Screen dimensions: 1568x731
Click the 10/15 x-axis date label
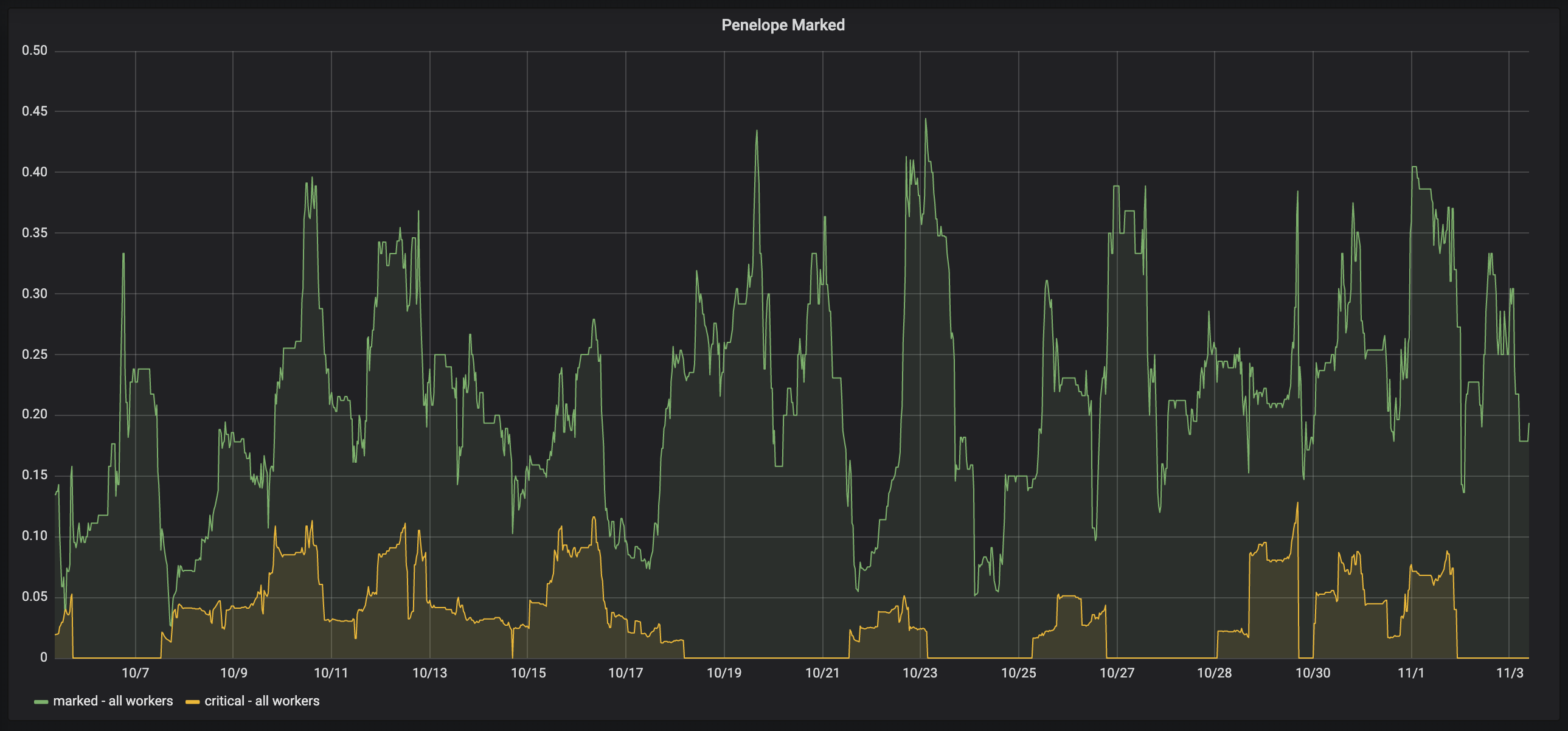point(528,673)
